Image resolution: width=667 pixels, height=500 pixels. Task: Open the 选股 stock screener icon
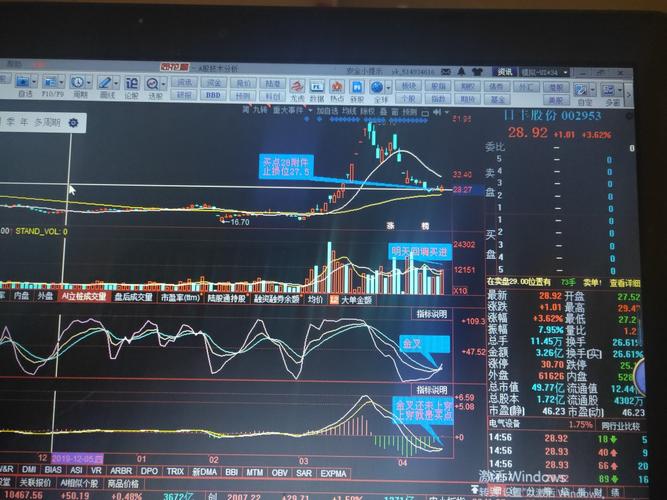point(152,83)
